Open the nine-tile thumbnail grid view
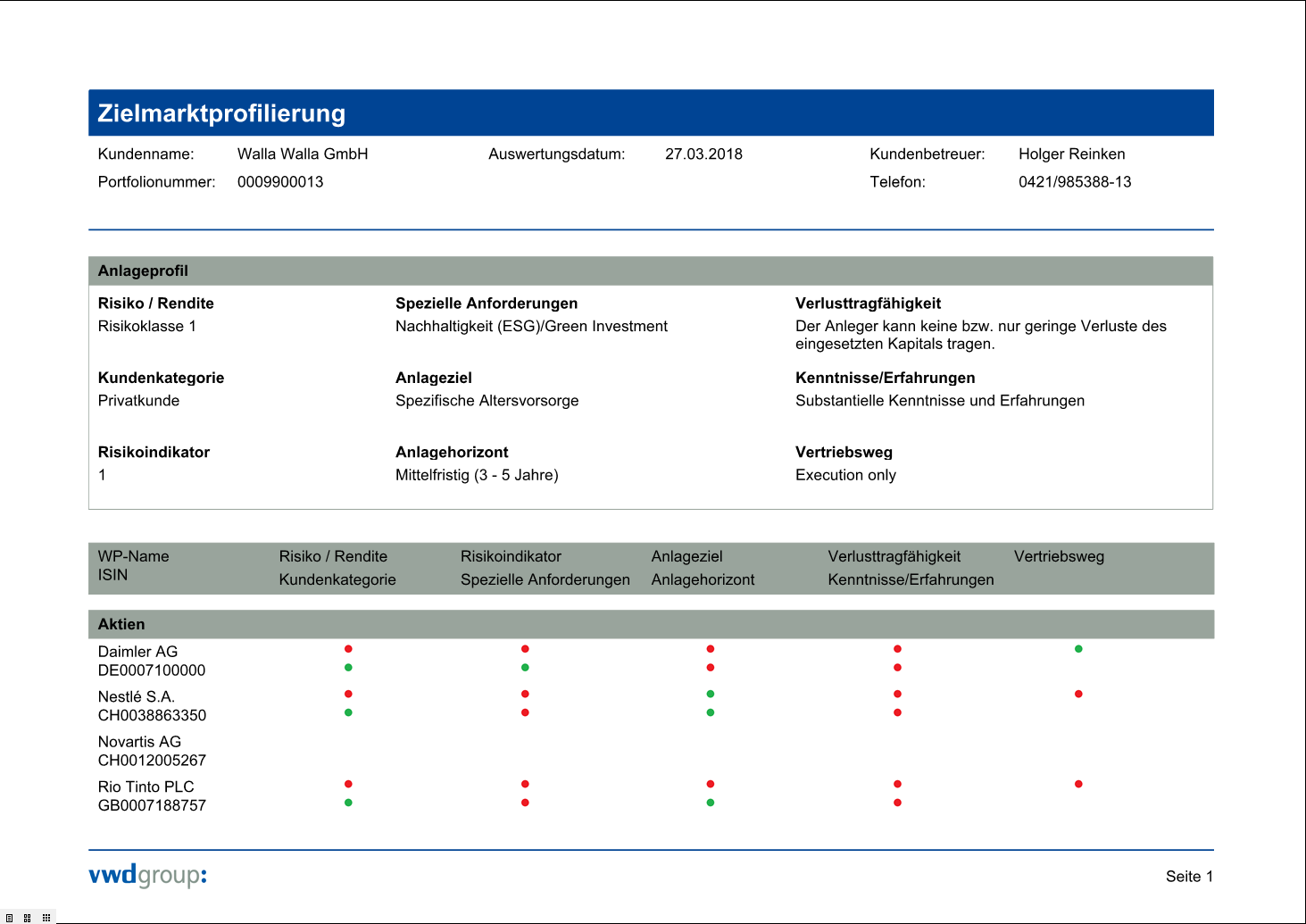The height and width of the screenshot is (924, 1306). coord(46,918)
